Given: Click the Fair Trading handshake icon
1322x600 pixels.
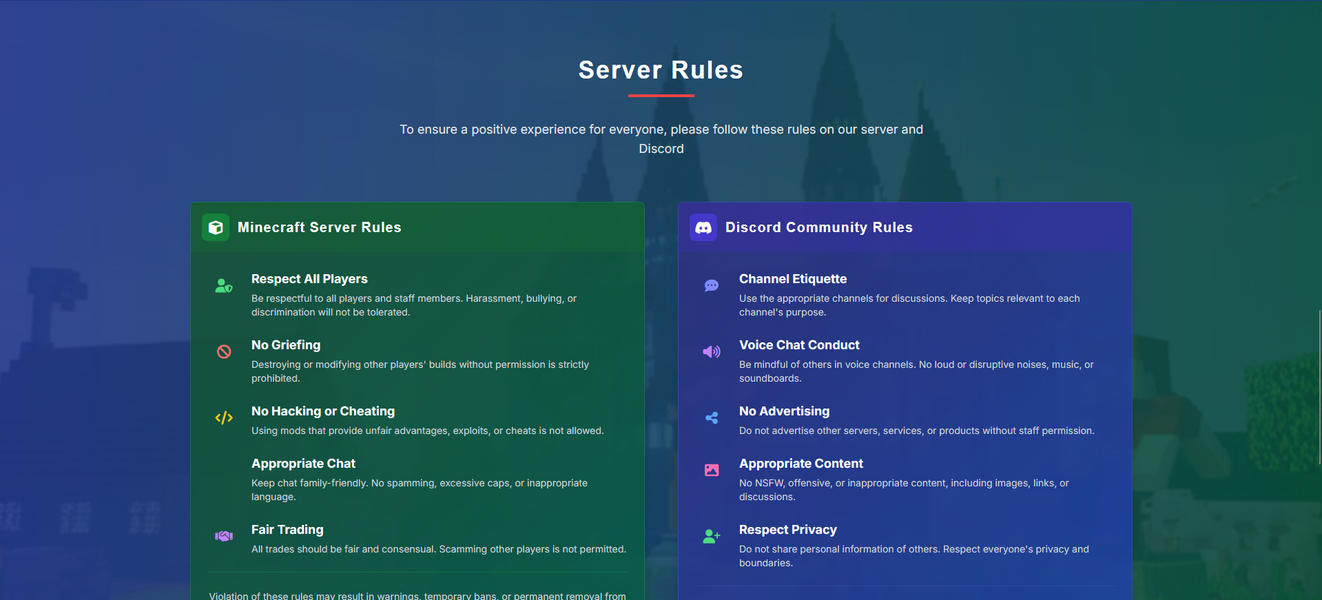Looking at the screenshot, I should (x=224, y=536).
